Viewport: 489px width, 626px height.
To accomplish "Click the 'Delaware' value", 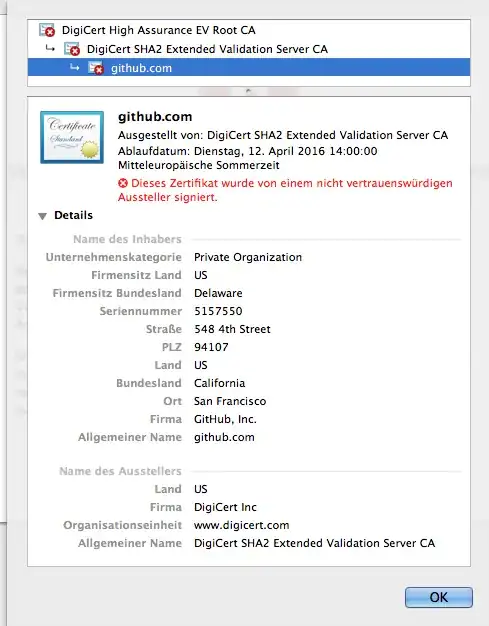I will 218,293.
